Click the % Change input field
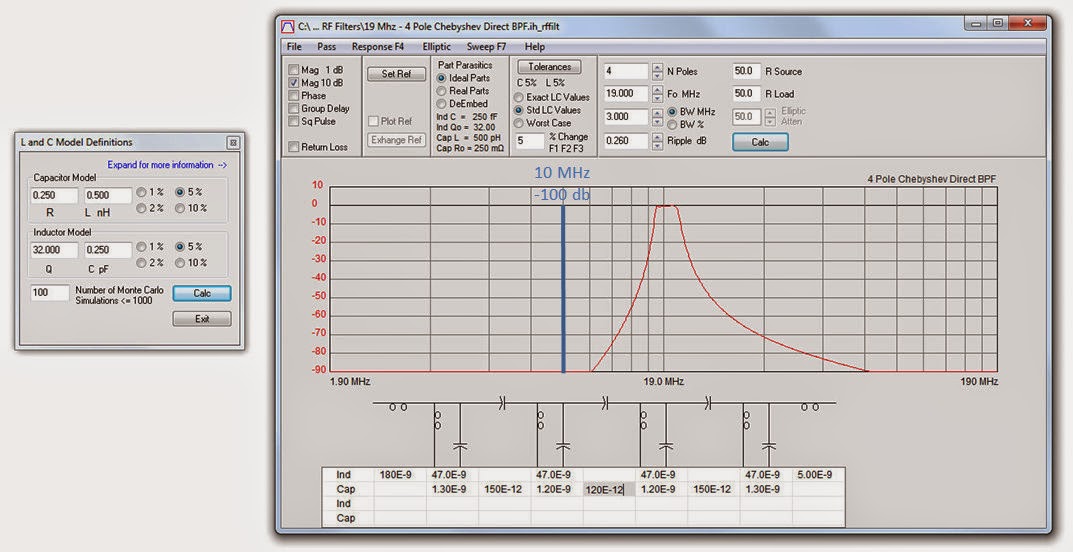The width and height of the screenshot is (1073, 552). [x=530, y=141]
